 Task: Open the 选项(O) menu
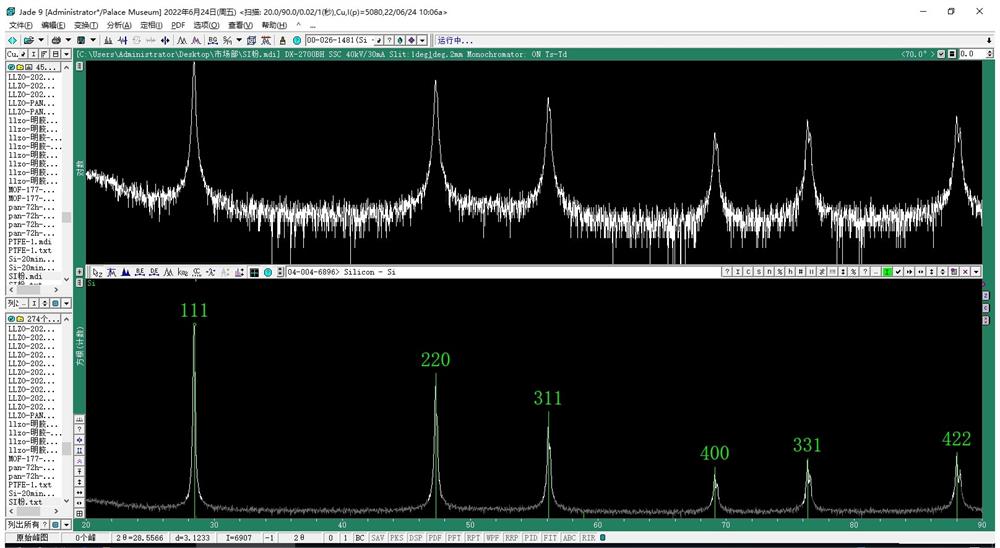[x=207, y=25]
